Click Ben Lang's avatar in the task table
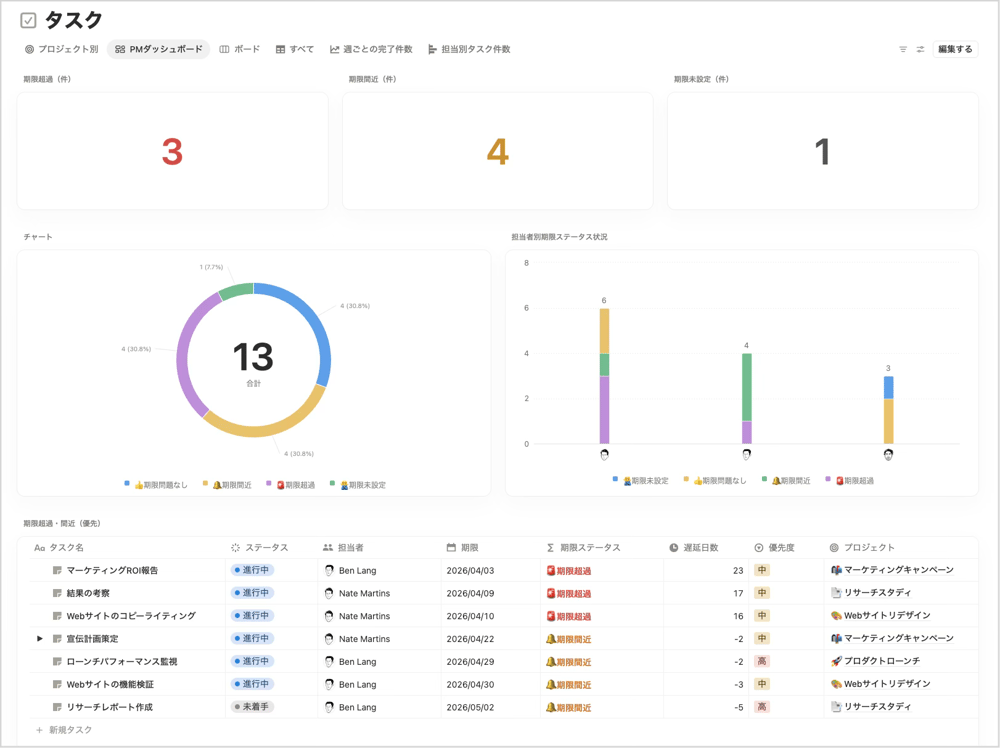The image size is (1000, 748). [331, 570]
